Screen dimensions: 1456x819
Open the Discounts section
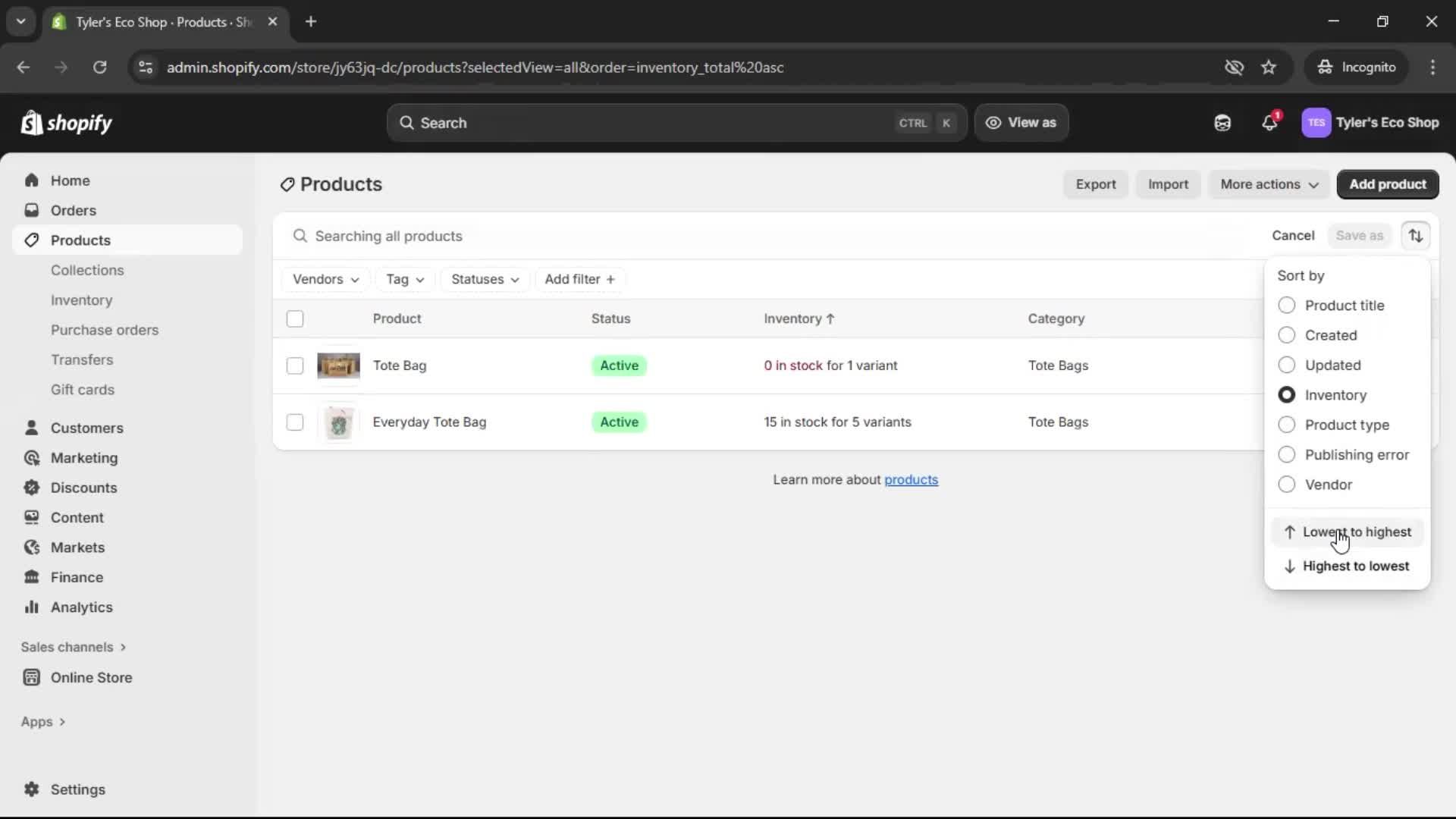coord(83,488)
